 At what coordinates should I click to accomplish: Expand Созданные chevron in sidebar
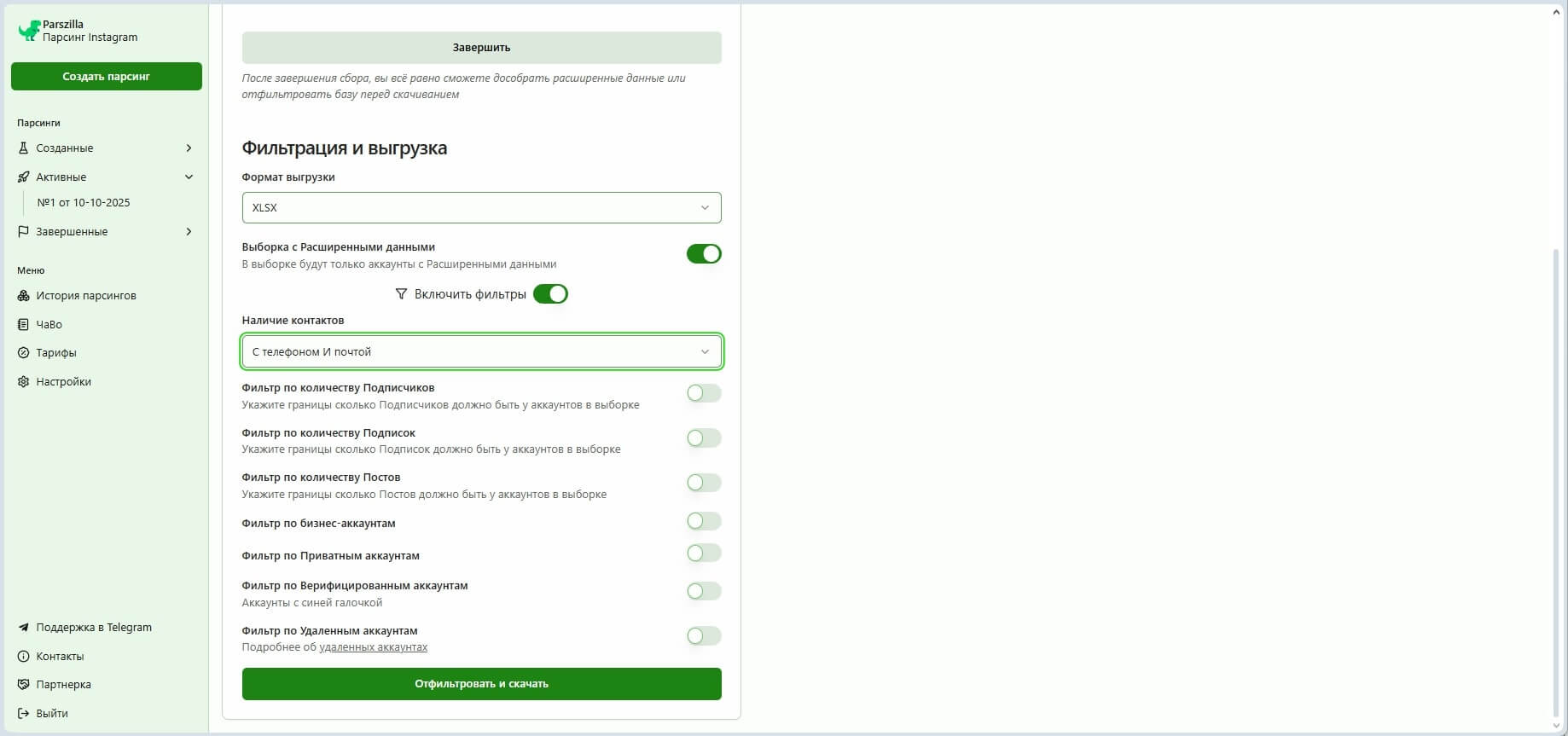pos(189,148)
